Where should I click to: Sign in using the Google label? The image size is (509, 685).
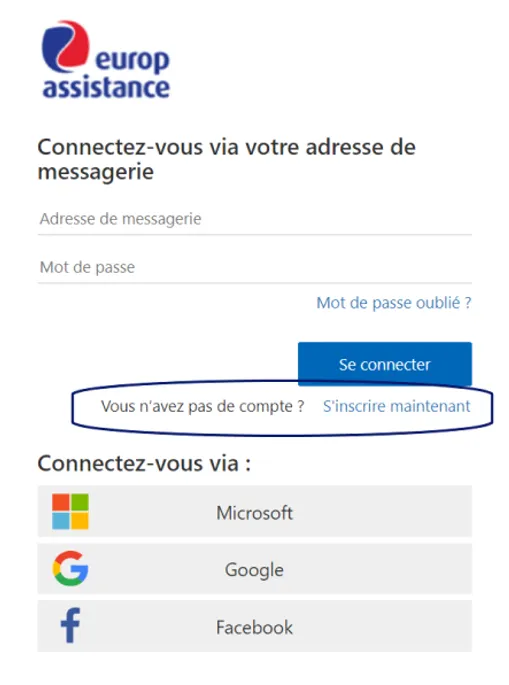coord(254,570)
